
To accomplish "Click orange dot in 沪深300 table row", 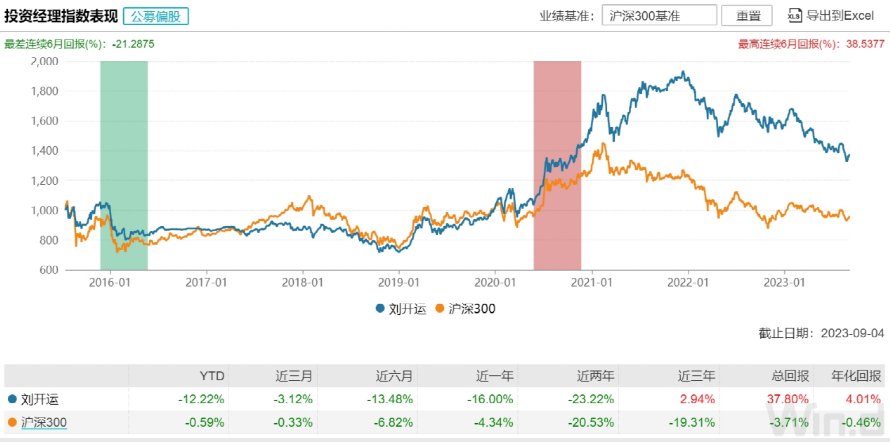I will tap(11, 422).
